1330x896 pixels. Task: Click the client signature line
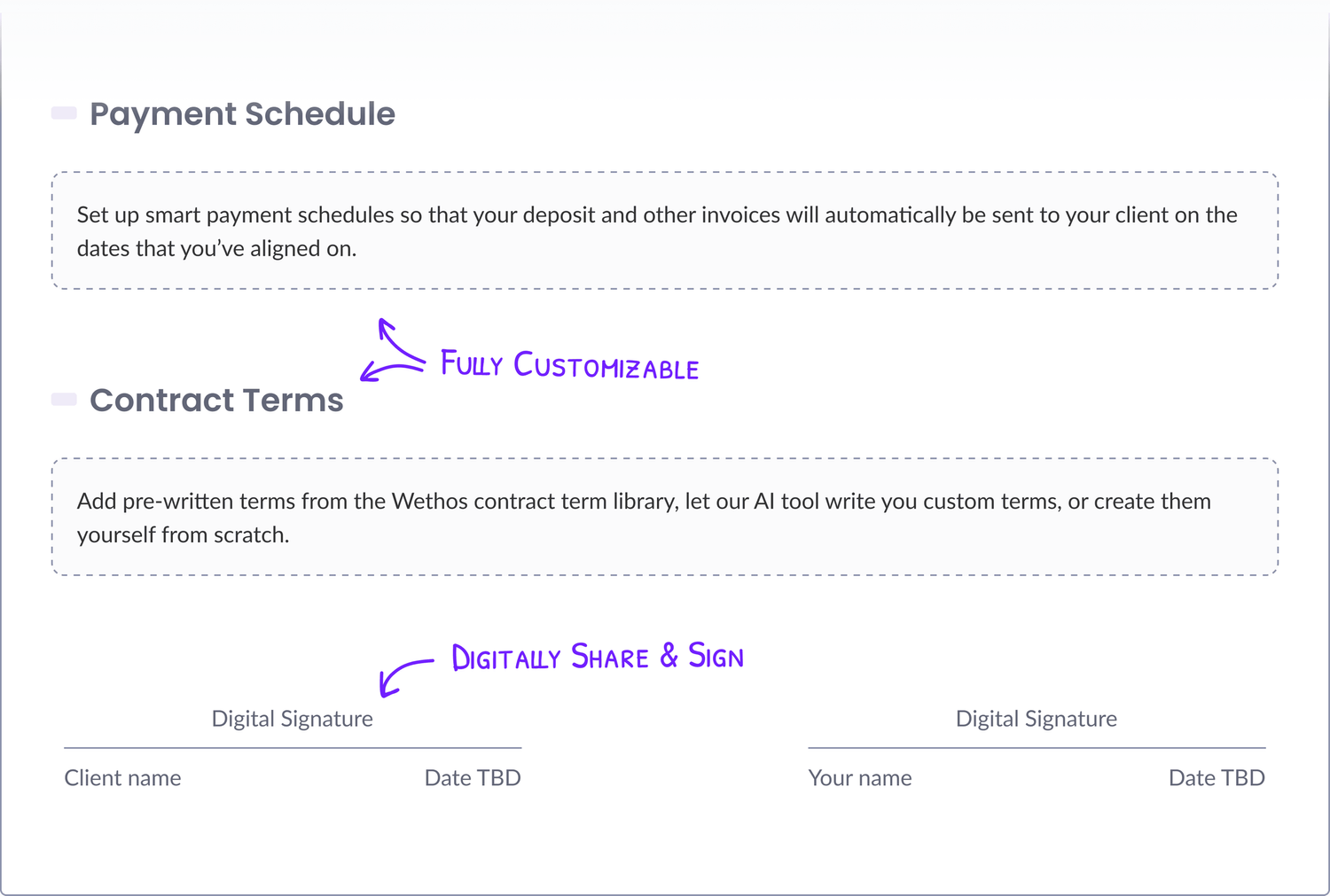[293, 748]
